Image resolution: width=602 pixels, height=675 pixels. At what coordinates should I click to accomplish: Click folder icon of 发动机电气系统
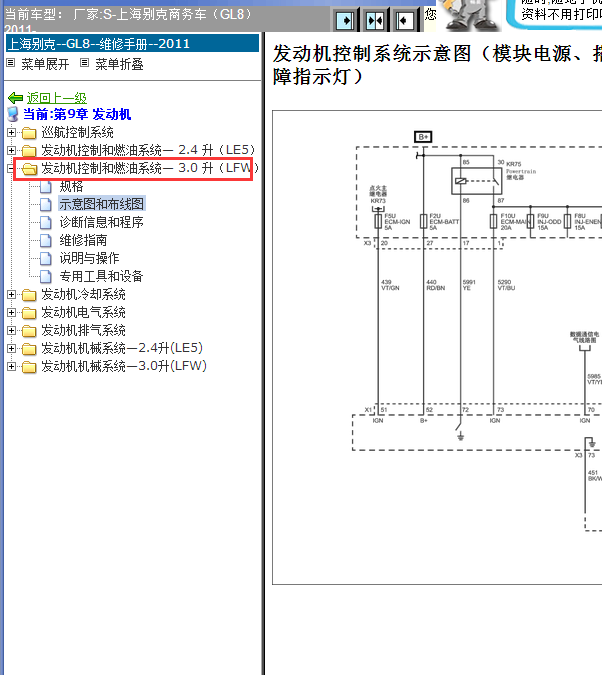[29, 313]
